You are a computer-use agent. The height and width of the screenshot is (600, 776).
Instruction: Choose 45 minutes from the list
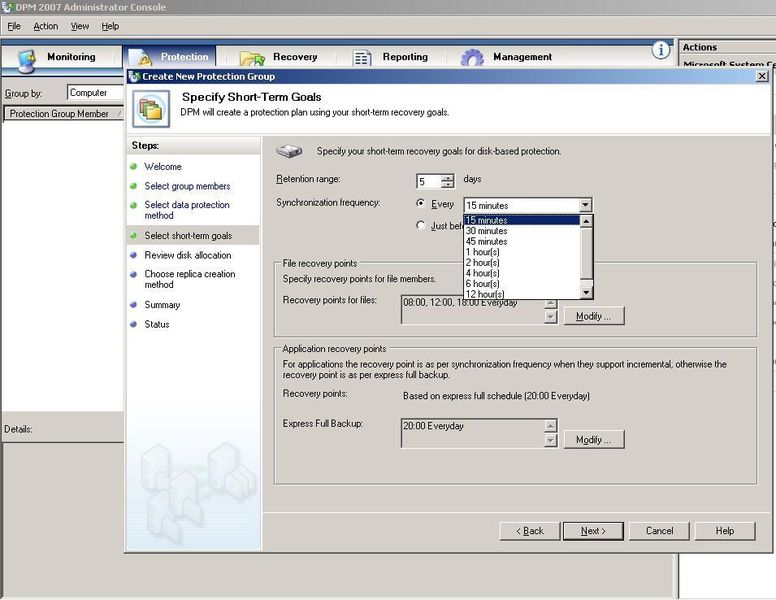click(x=522, y=242)
